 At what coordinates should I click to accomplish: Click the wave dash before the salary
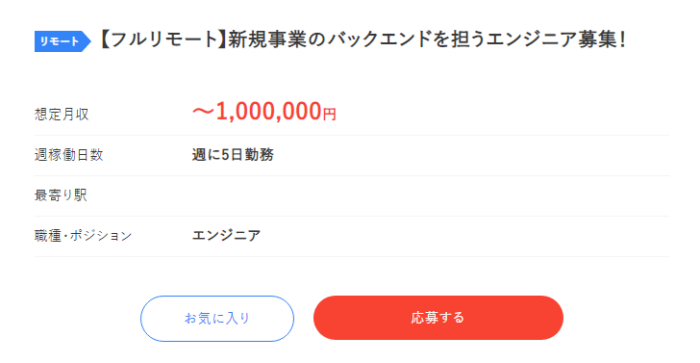(203, 112)
